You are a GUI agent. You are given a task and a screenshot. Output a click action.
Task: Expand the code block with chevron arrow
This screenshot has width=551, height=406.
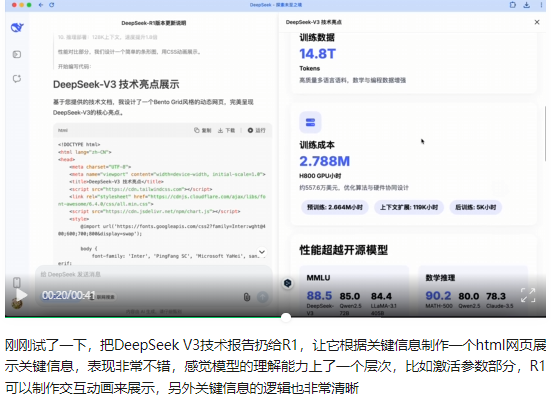point(262,252)
